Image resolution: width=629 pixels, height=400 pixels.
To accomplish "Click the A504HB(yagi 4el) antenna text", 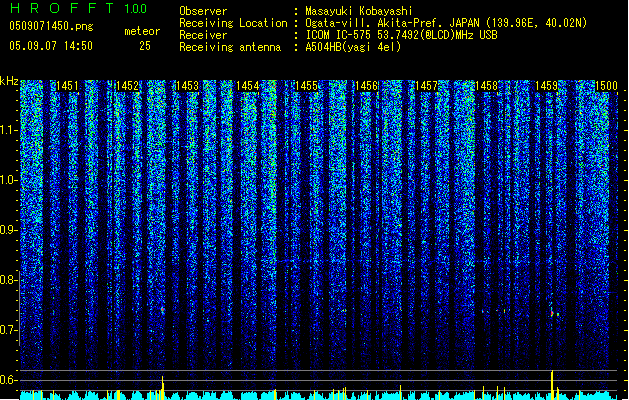I will click(353, 47).
